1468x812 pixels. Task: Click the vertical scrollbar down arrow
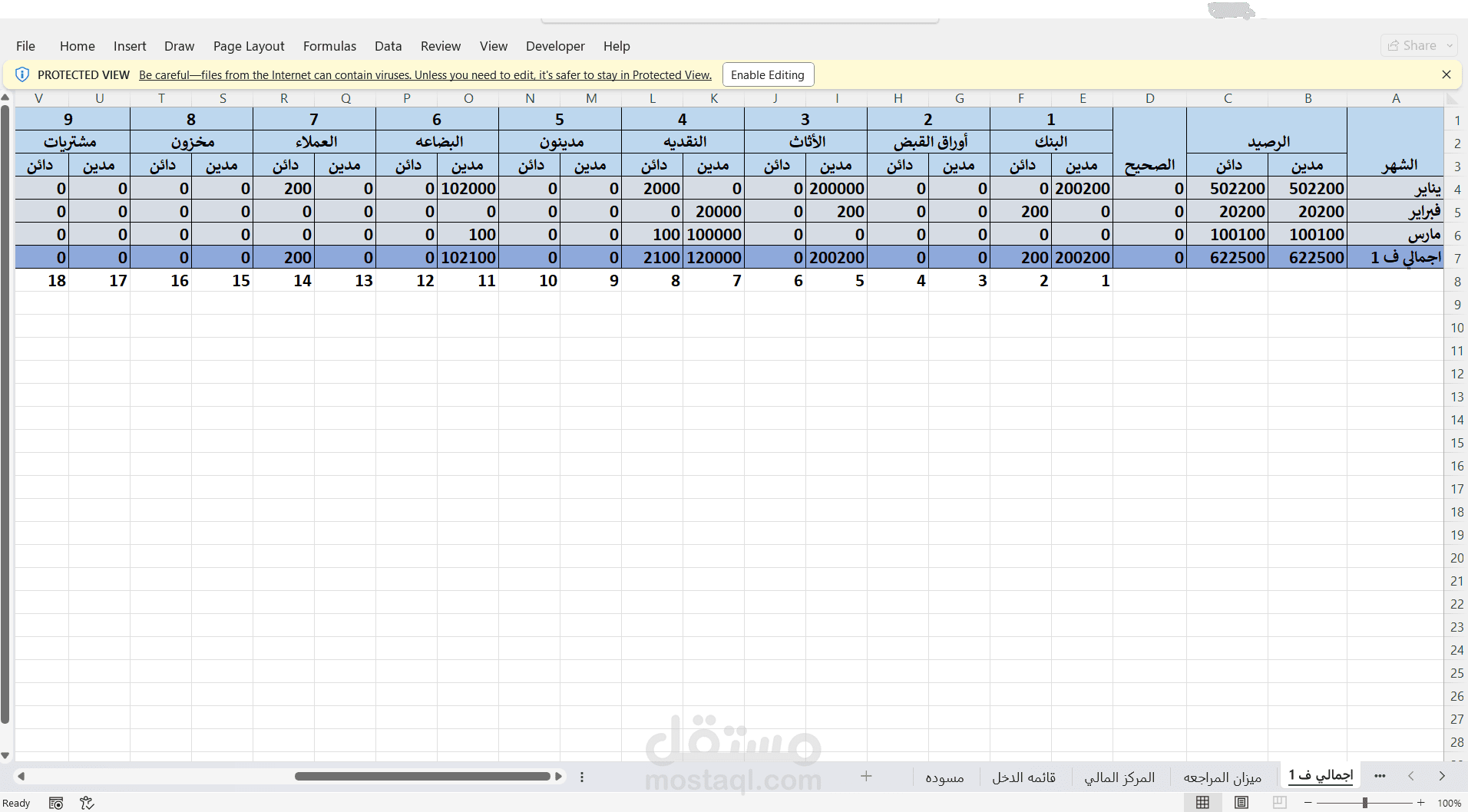5,756
